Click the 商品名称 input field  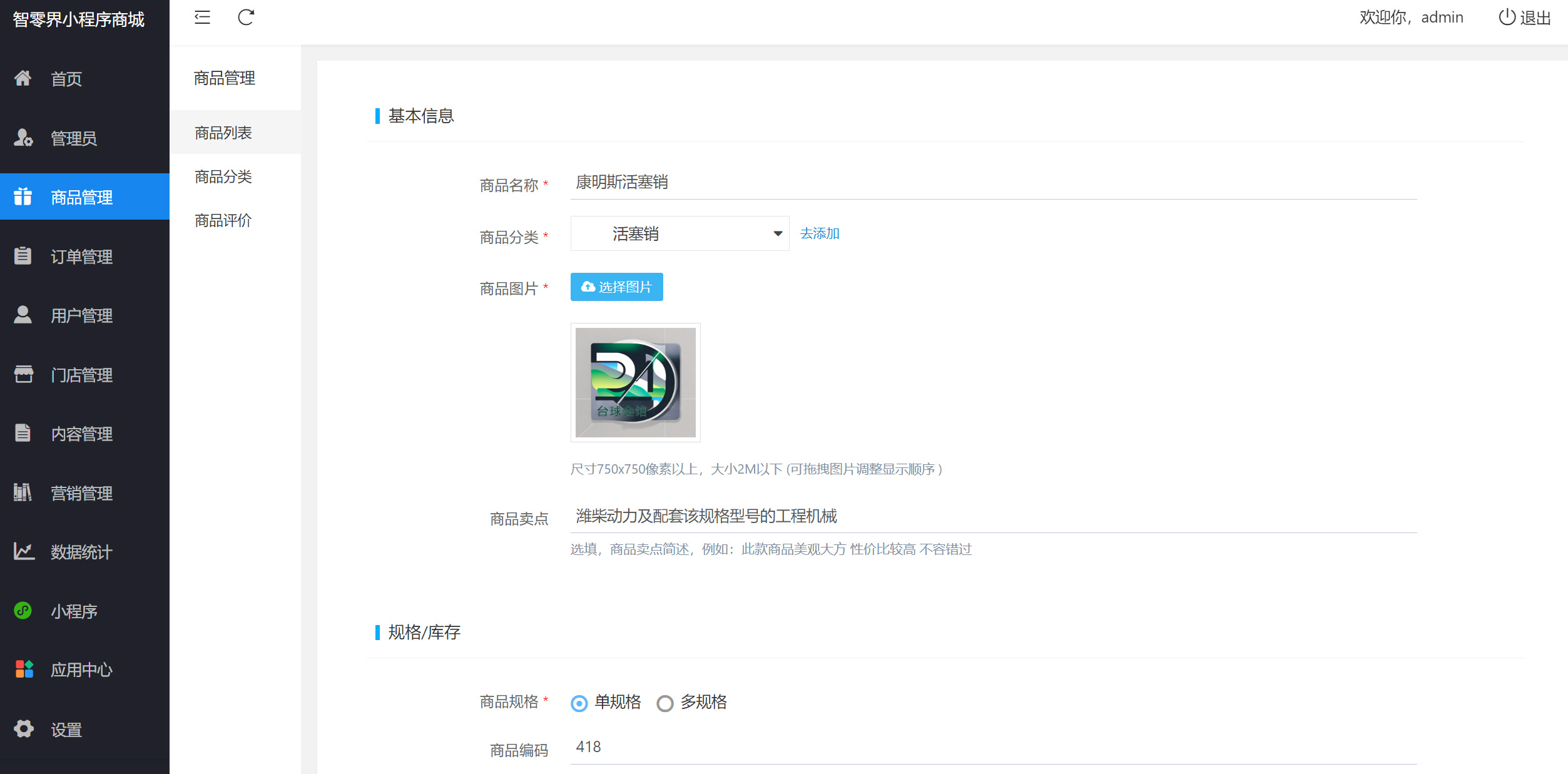click(x=992, y=183)
